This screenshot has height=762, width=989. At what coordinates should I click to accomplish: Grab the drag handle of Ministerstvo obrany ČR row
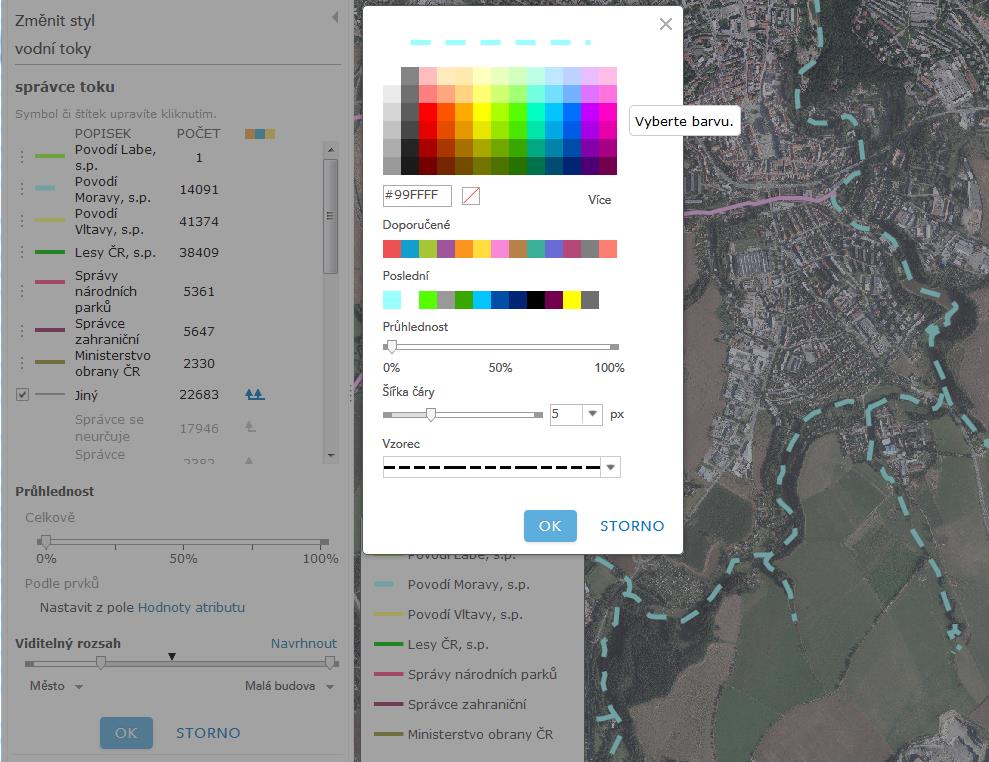[x=21, y=363]
